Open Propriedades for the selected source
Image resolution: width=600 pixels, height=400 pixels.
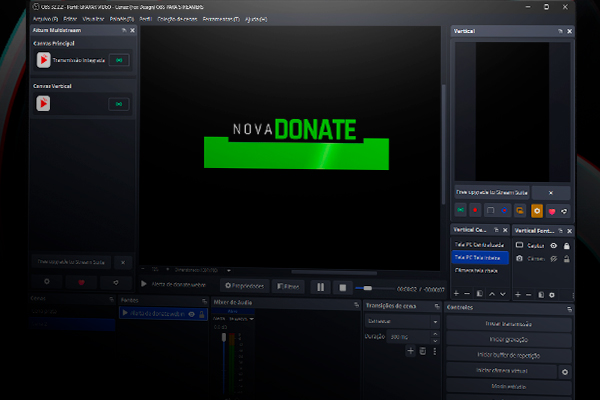coord(245,286)
